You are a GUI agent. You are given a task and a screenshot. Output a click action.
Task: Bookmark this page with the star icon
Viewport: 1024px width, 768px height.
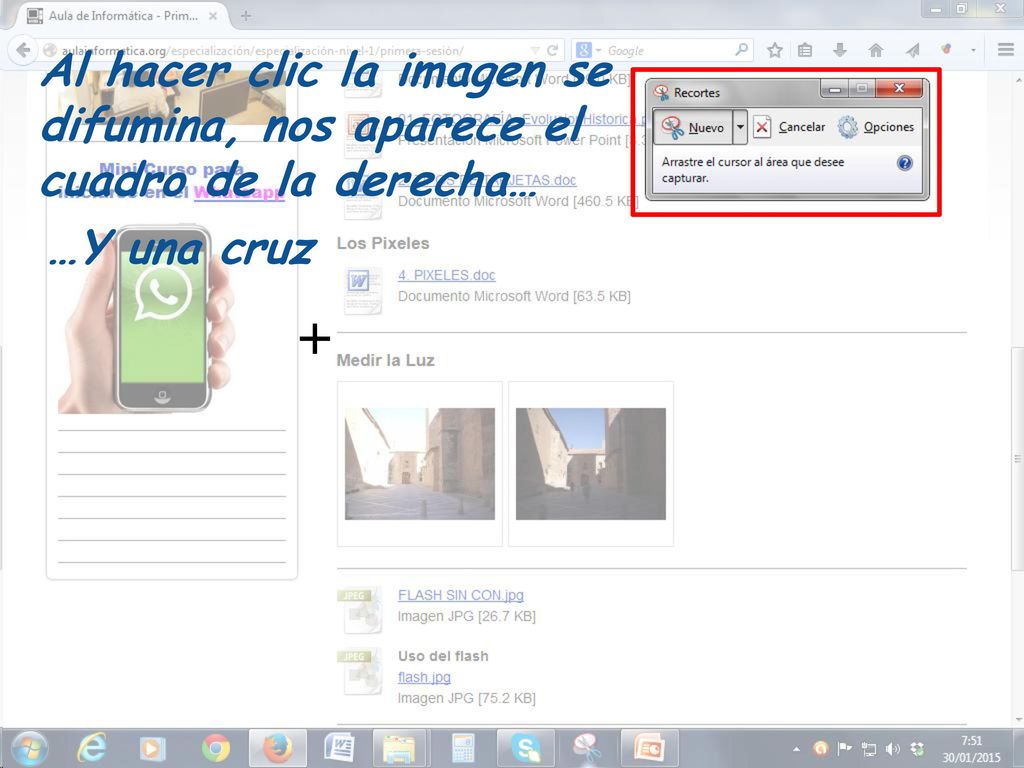(775, 50)
